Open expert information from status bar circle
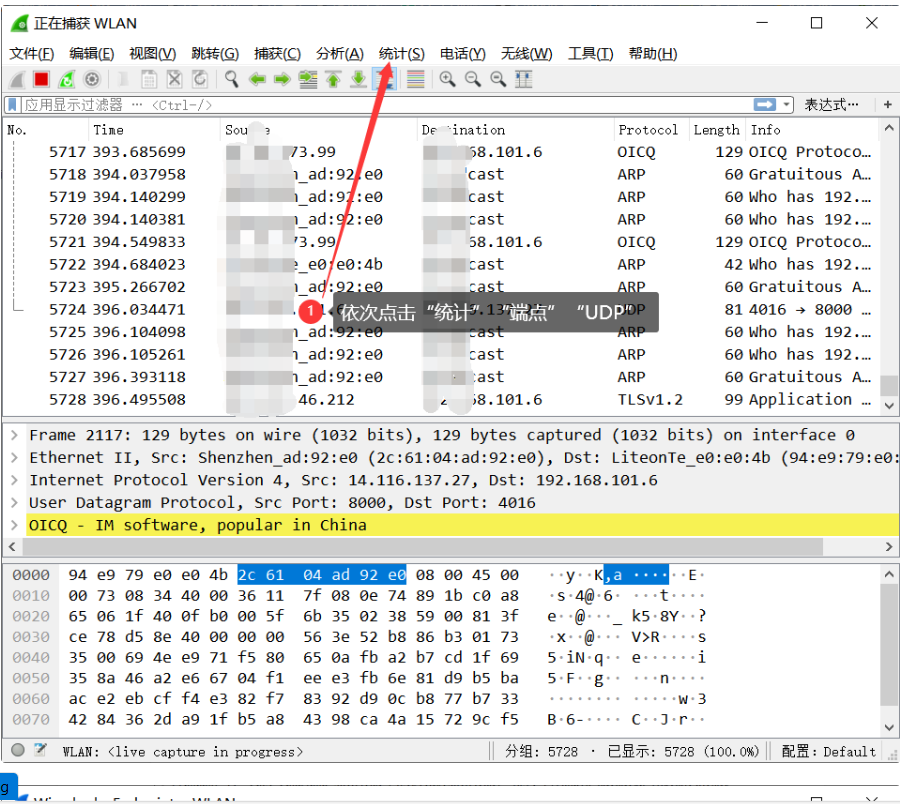 pos(18,750)
